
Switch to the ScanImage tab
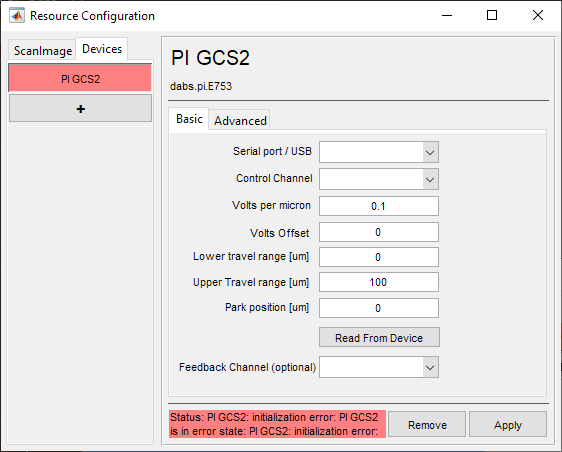(42, 51)
